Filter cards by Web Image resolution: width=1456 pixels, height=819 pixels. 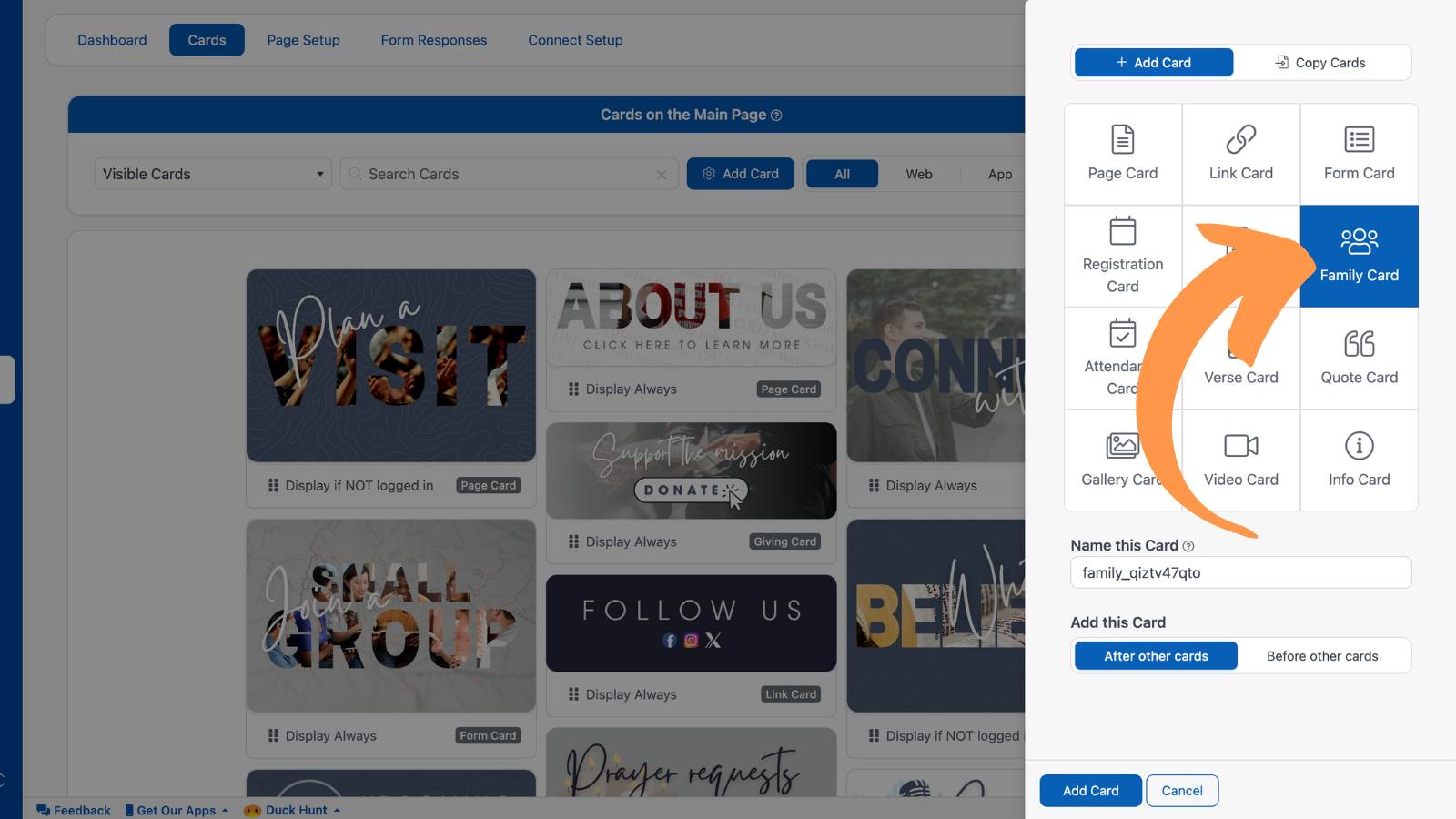click(919, 174)
